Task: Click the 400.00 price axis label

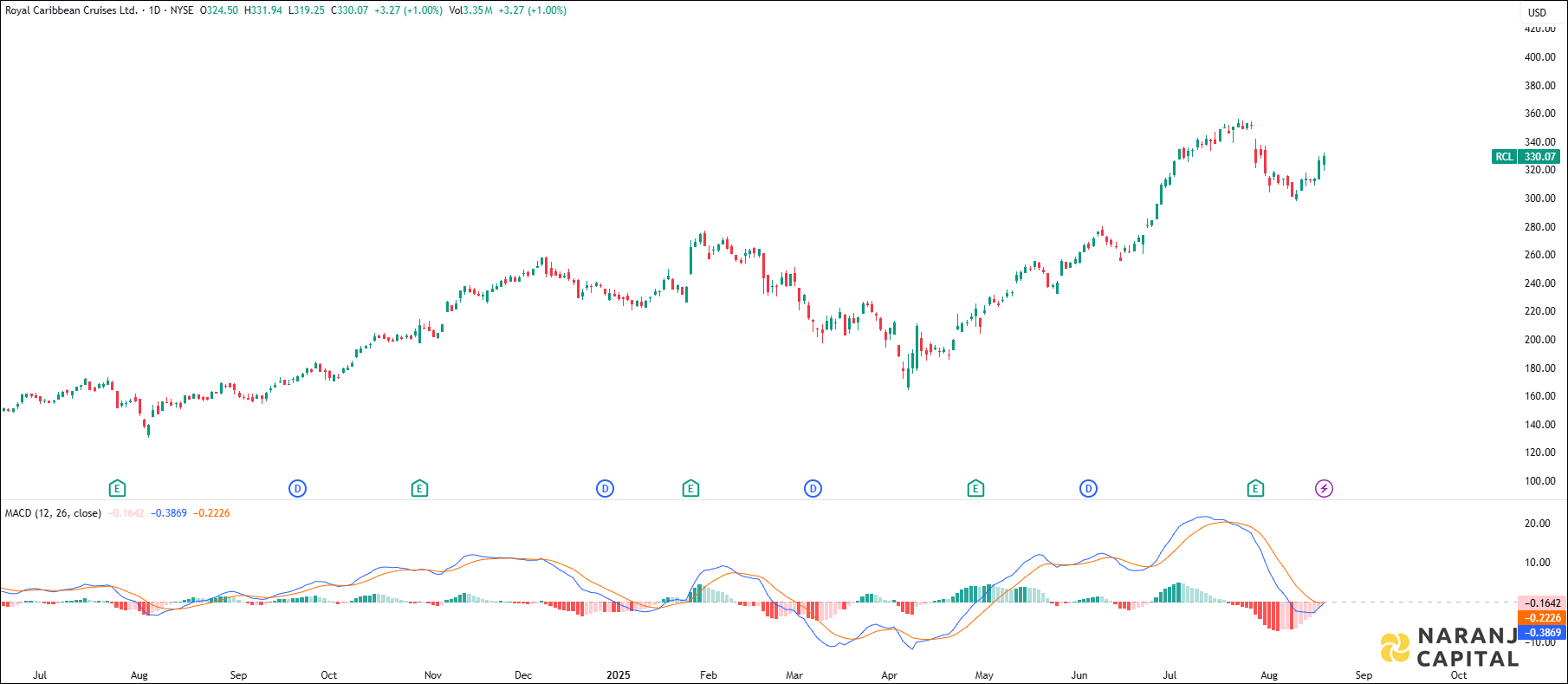Action: (x=1539, y=57)
